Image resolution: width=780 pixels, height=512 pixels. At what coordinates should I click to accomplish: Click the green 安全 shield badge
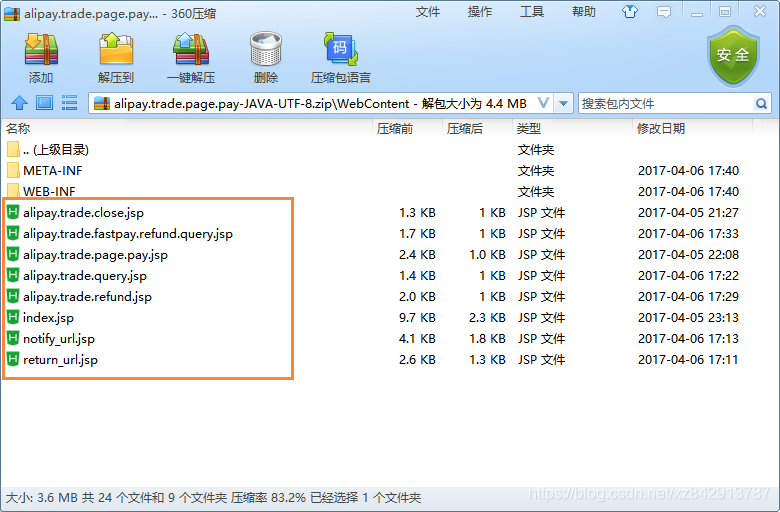pos(733,56)
